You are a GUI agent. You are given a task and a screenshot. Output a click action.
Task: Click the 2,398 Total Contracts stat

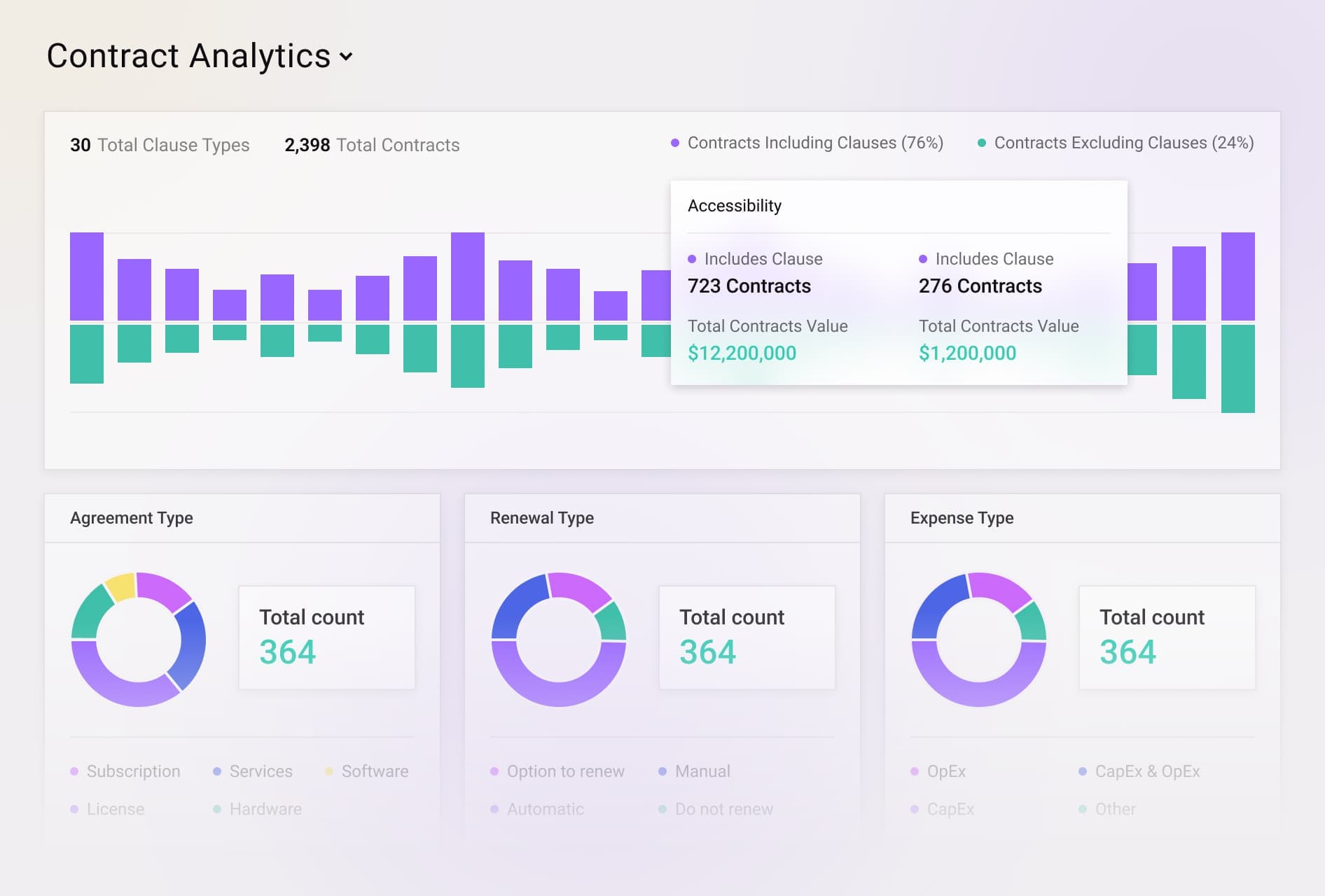click(x=372, y=145)
